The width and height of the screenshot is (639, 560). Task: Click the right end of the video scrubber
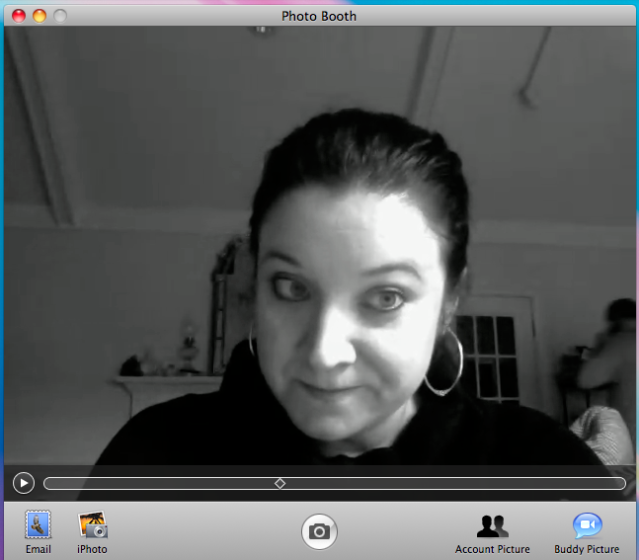(620, 483)
